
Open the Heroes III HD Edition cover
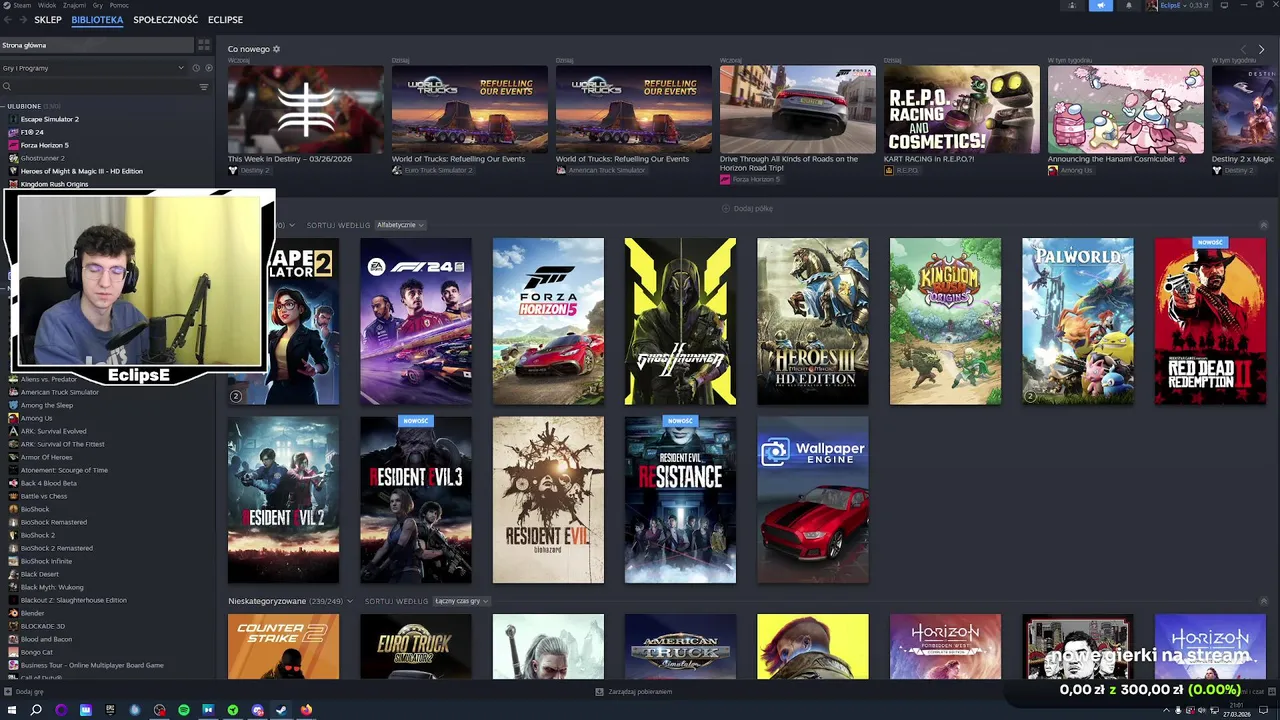[x=813, y=321]
